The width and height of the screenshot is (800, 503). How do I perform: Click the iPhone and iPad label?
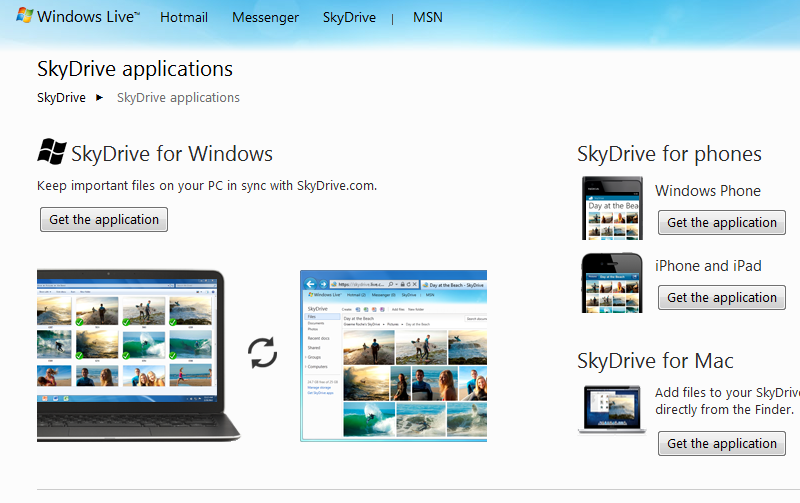coord(708,266)
